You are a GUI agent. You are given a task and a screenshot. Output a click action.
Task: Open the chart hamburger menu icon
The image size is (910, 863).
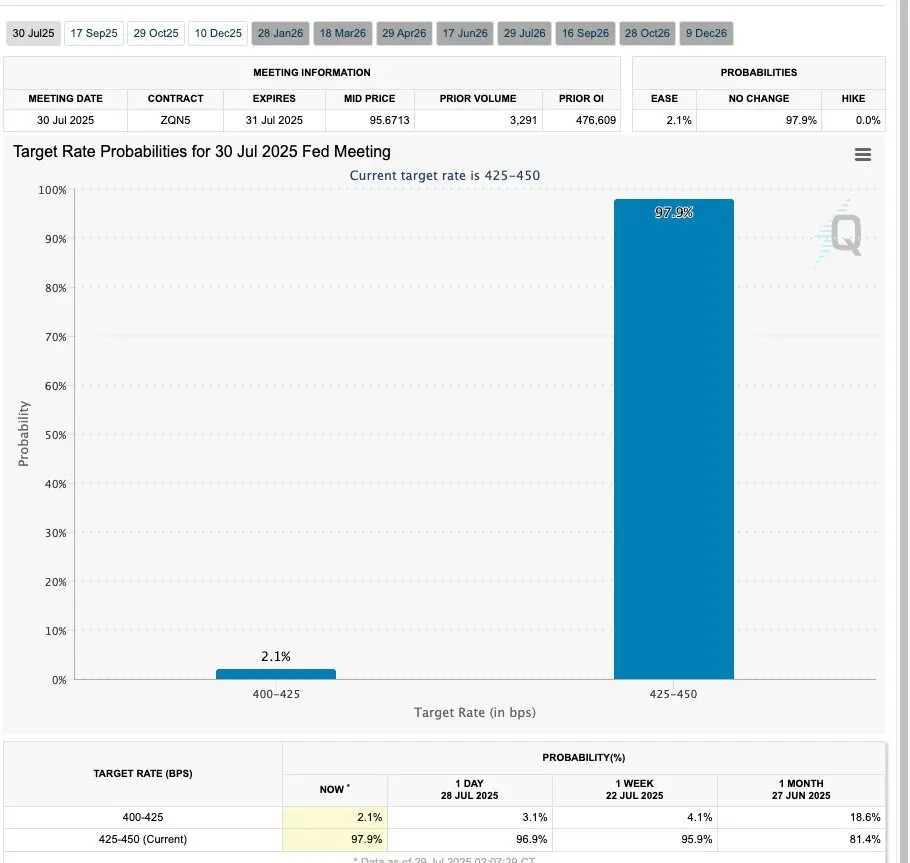pyautogui.click(x=862, y=154)
